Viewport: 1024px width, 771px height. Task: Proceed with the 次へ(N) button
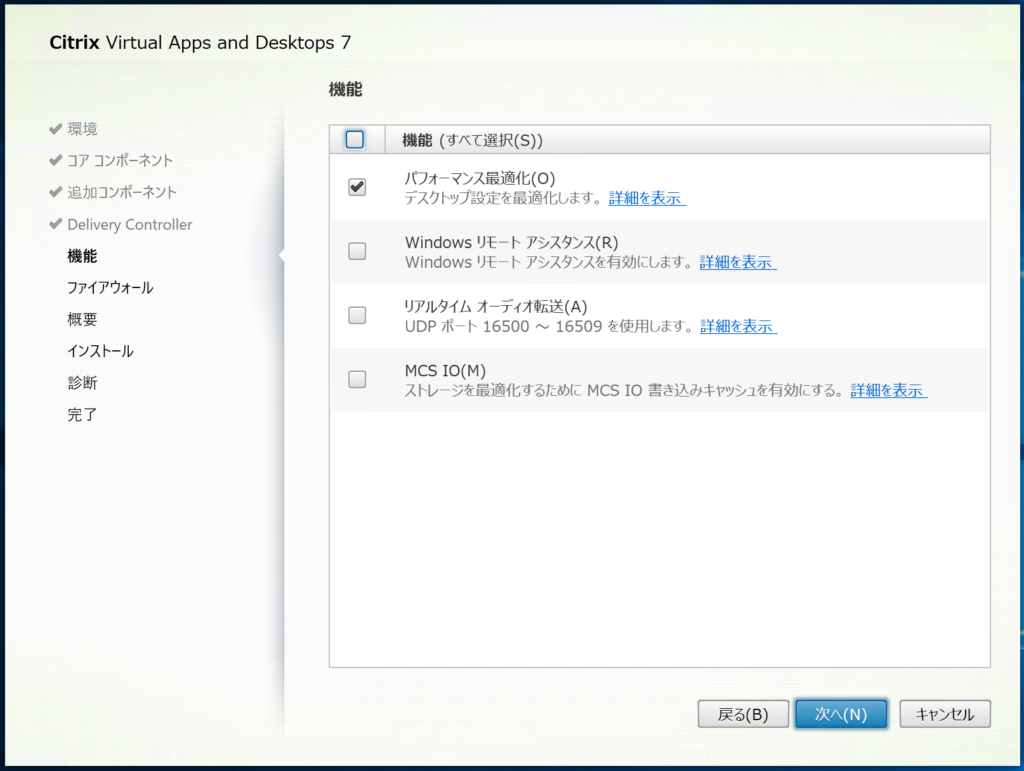(841, 714)
